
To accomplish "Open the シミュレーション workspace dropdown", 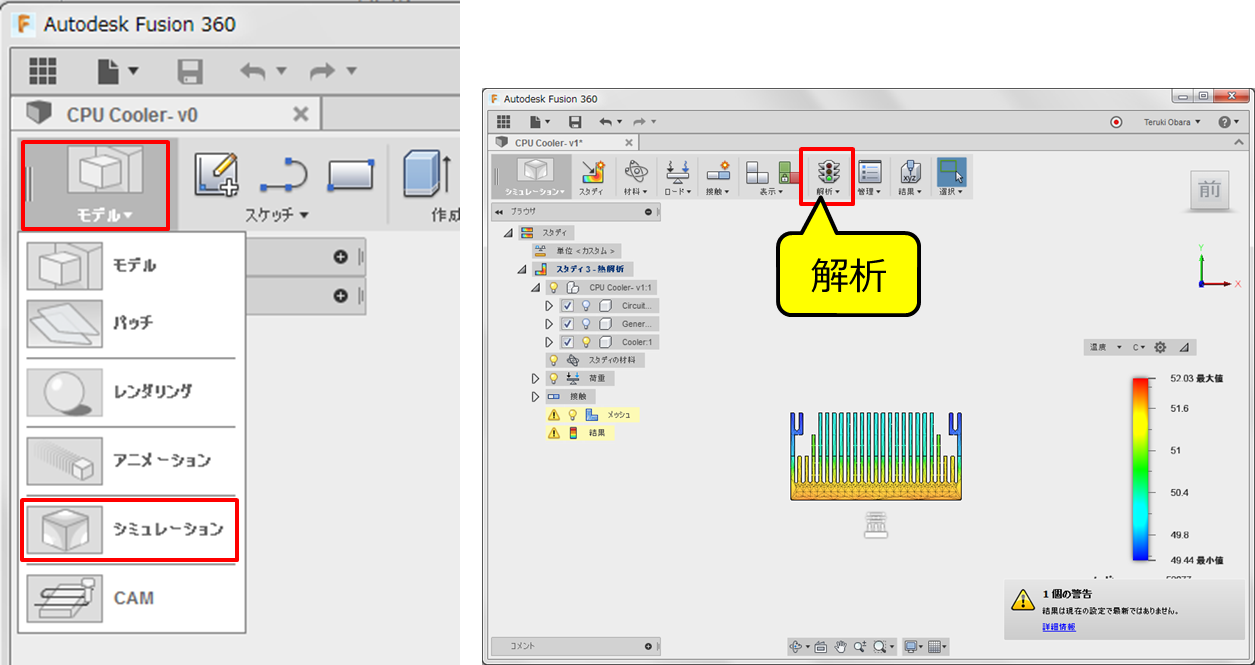I will tap(537, 177).
